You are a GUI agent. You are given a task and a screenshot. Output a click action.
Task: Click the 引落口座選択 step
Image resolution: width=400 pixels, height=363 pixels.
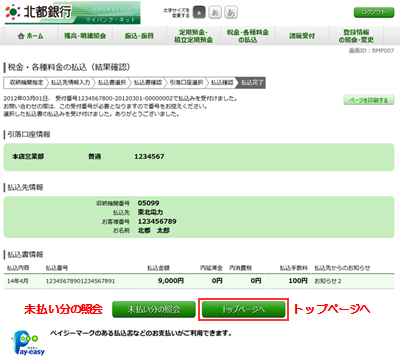[186, 83]
